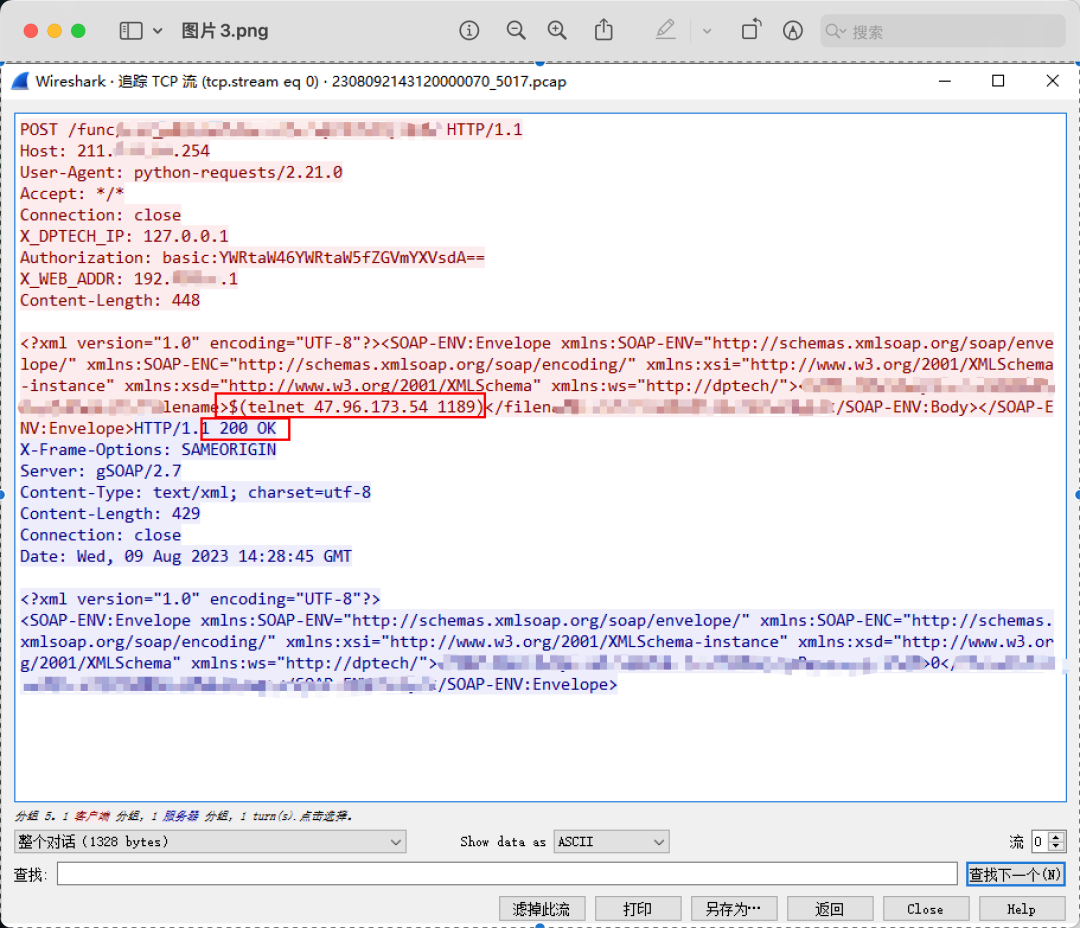
Task: Click the 打印 print button
Action: [637, 909]
